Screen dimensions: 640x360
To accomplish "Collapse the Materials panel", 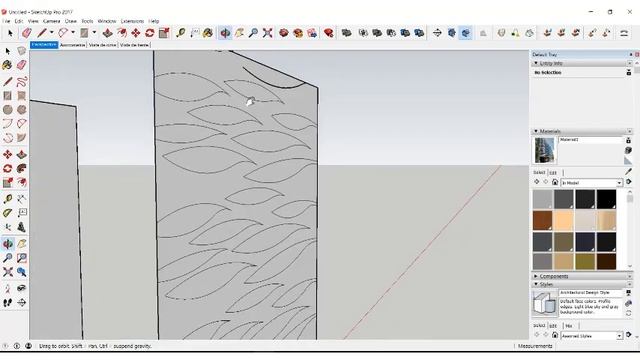I will pyautogui.click(x=536, y=131).
